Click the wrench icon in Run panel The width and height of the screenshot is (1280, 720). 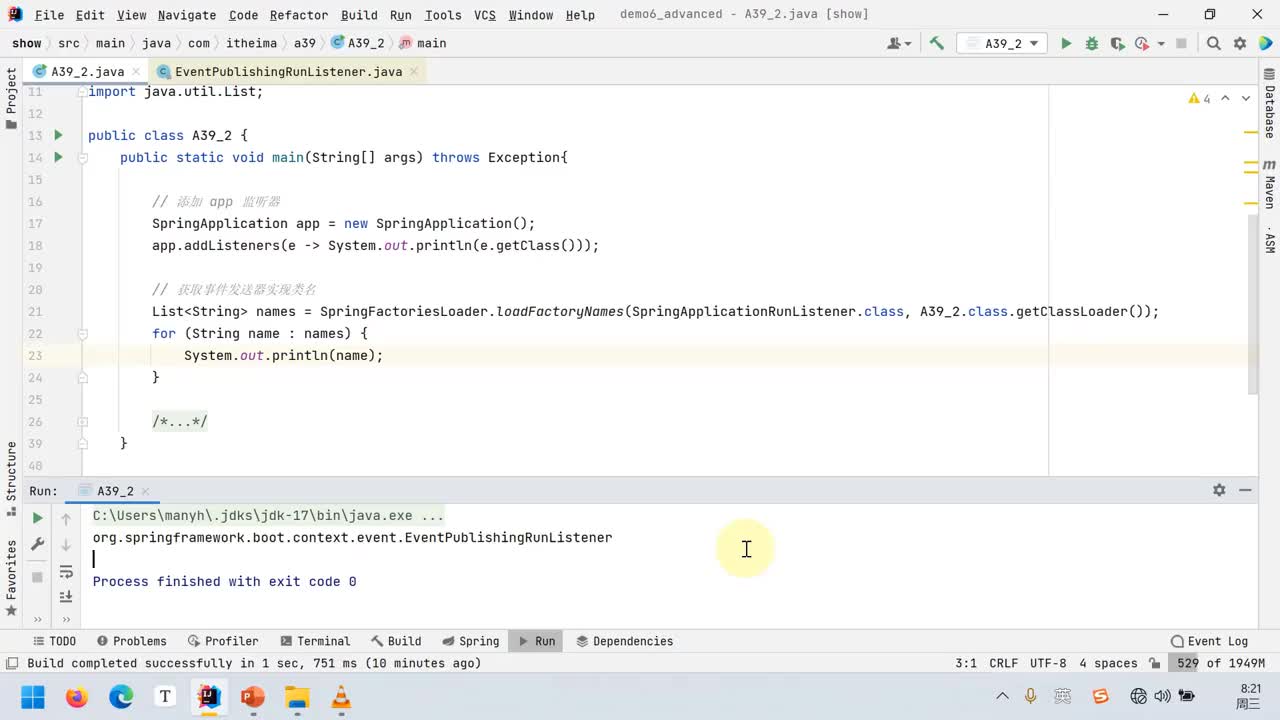37,544
